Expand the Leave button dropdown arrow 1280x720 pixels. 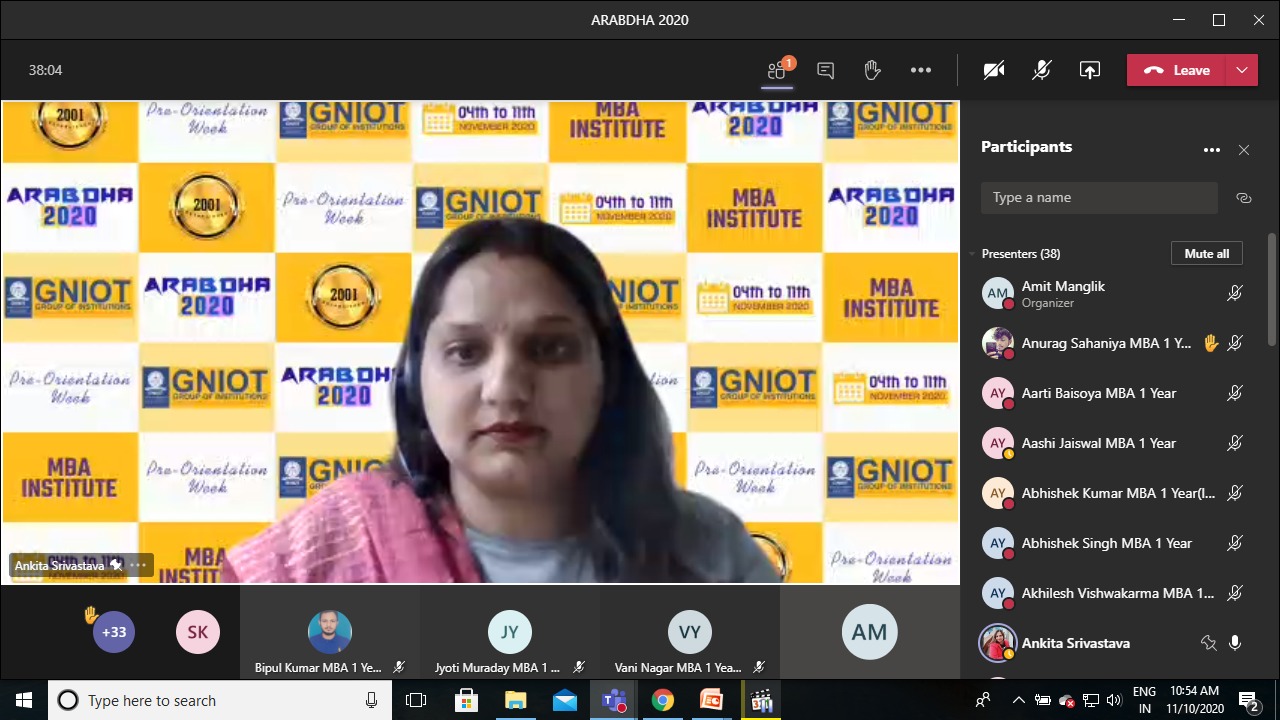tap(1242, 70)
